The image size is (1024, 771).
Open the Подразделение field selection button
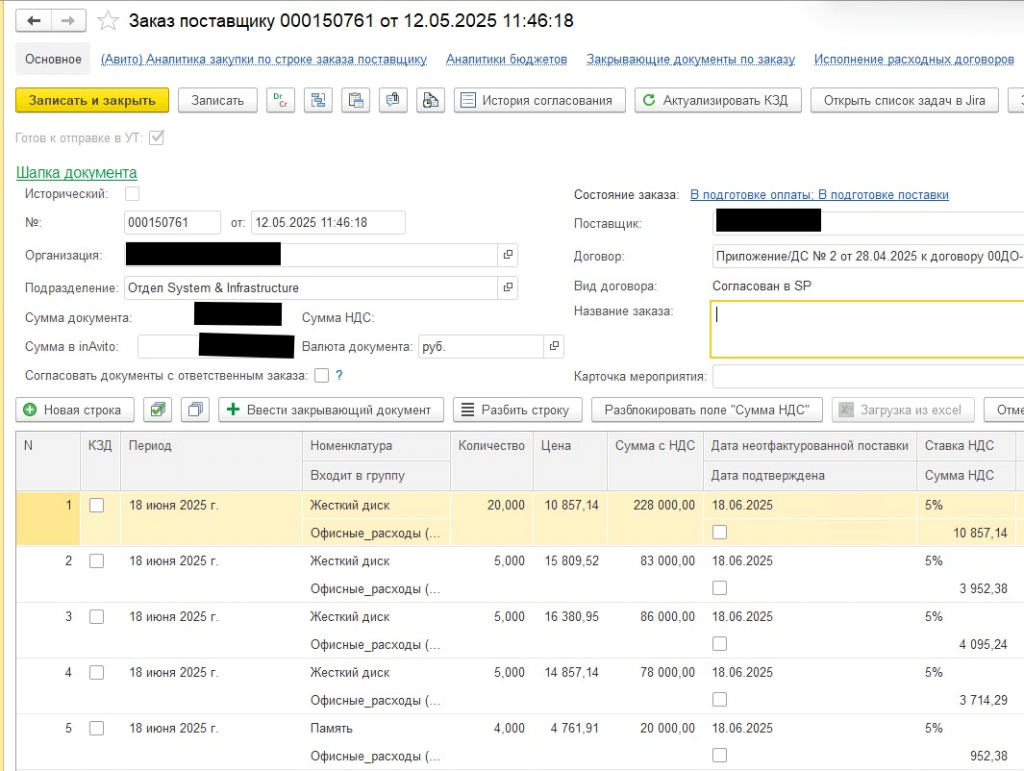508,288
